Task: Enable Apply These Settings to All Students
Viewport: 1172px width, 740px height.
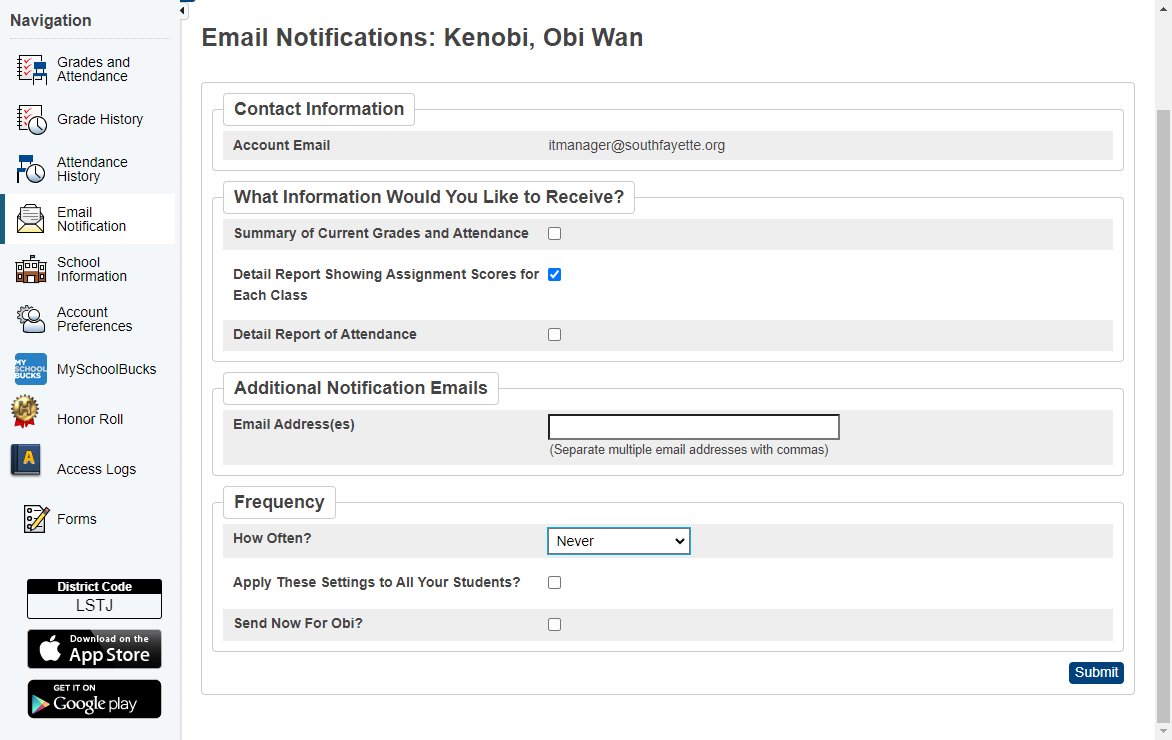Action: click(x=555, y=582)
